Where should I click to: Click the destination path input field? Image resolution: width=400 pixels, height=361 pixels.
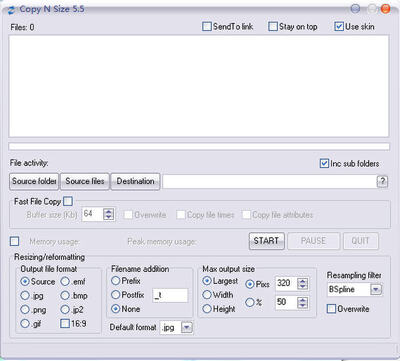(270, 182)
